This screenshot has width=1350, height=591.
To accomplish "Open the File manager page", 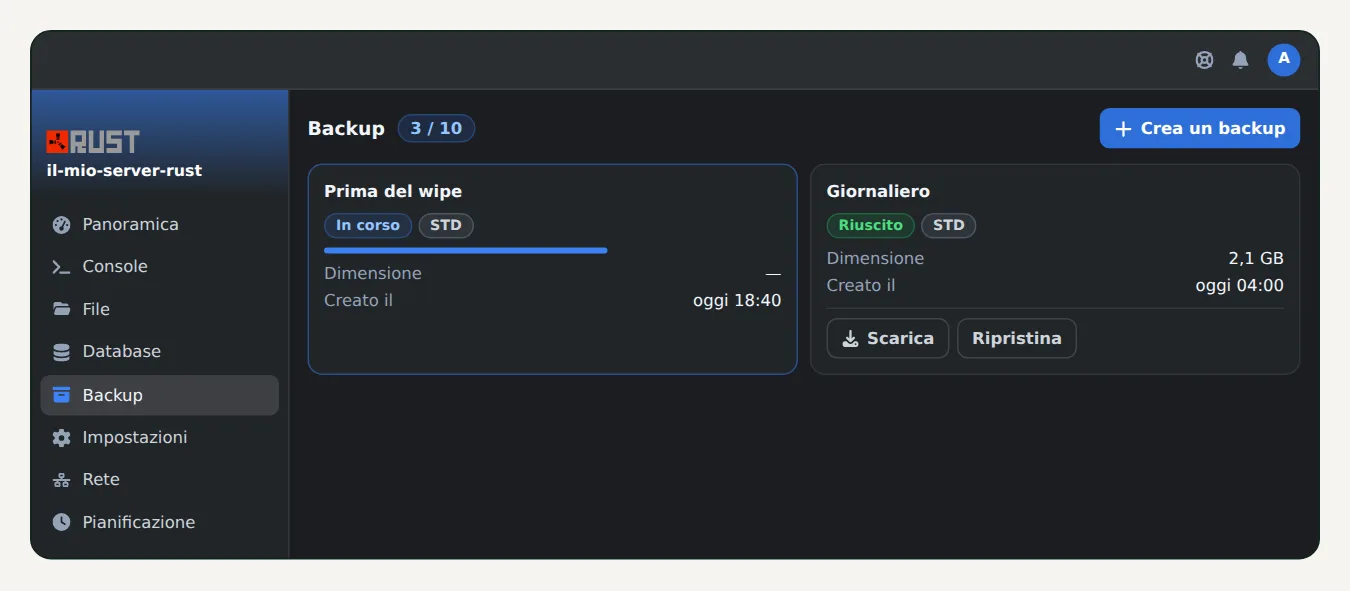I will click(160, 309).
